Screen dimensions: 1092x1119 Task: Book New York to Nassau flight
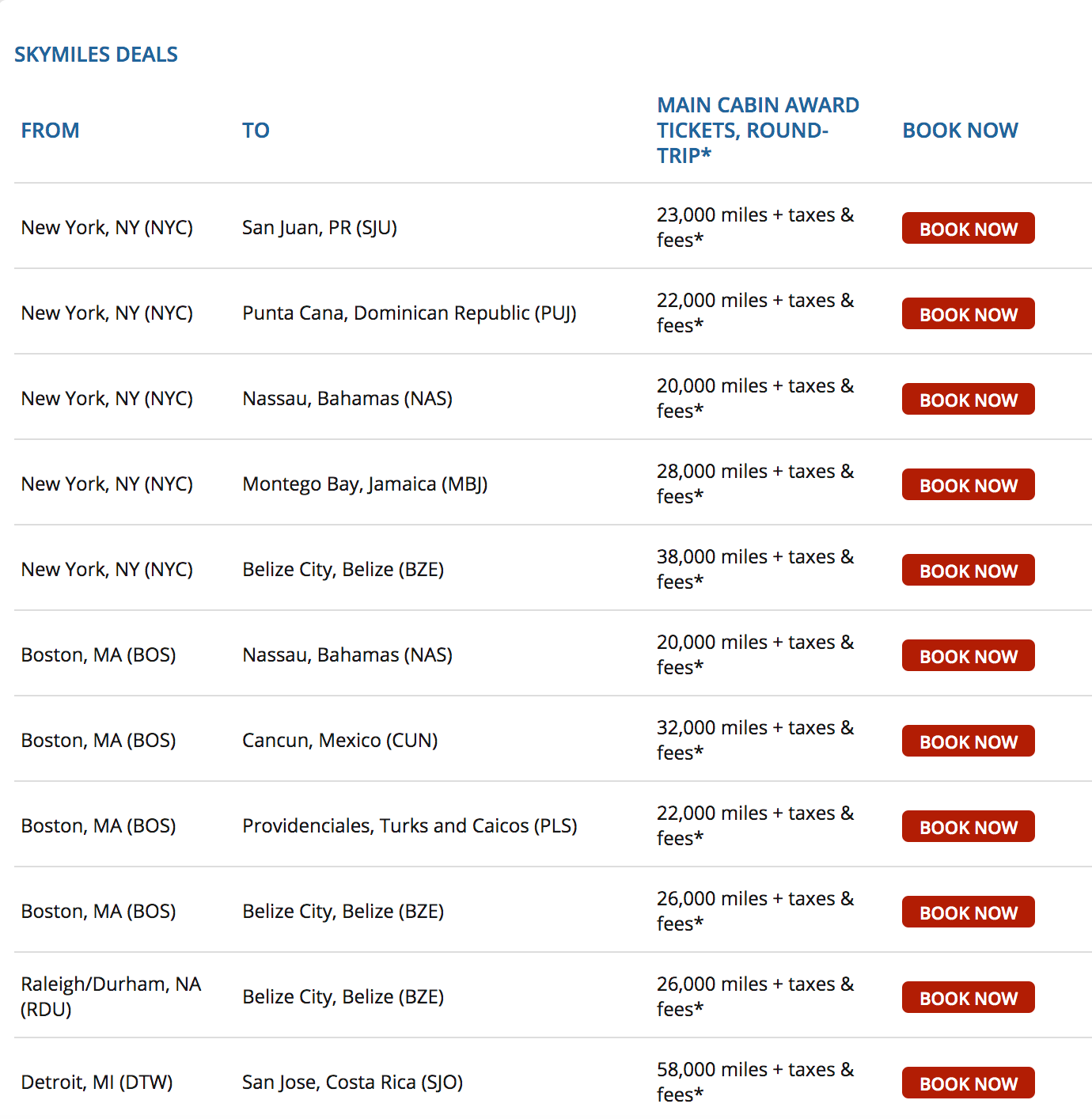click(x=968, y=400)
